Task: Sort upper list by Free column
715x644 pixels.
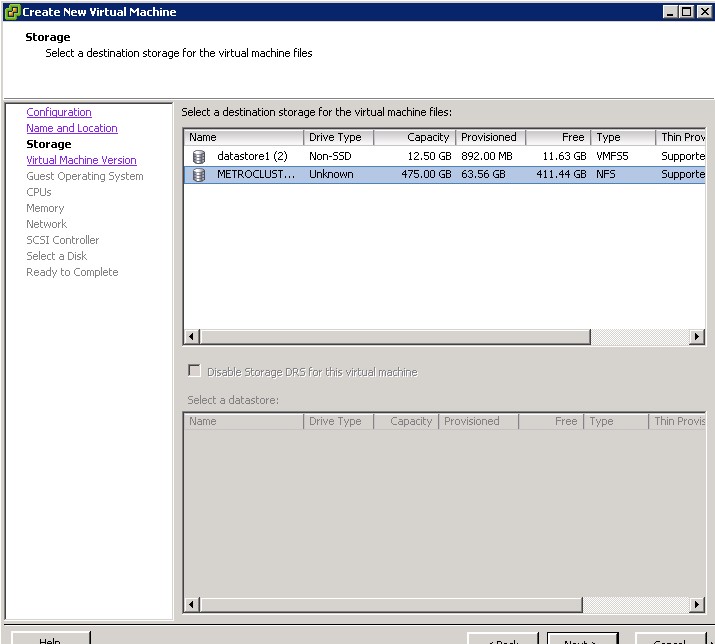Action: [558, 137]
